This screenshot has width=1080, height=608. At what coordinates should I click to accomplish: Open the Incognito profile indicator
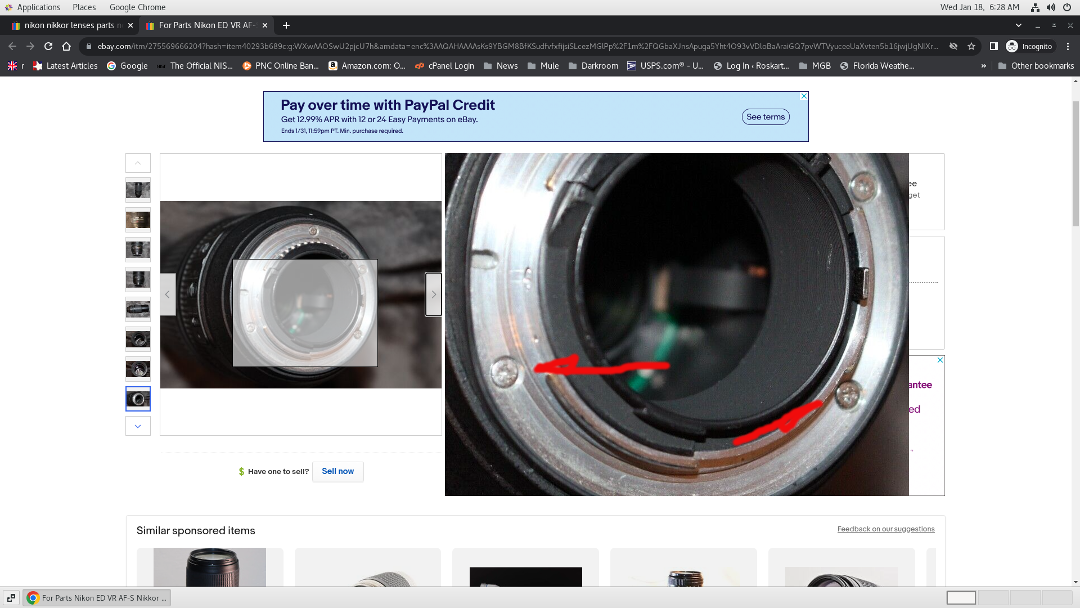(x=1029, y=46)
